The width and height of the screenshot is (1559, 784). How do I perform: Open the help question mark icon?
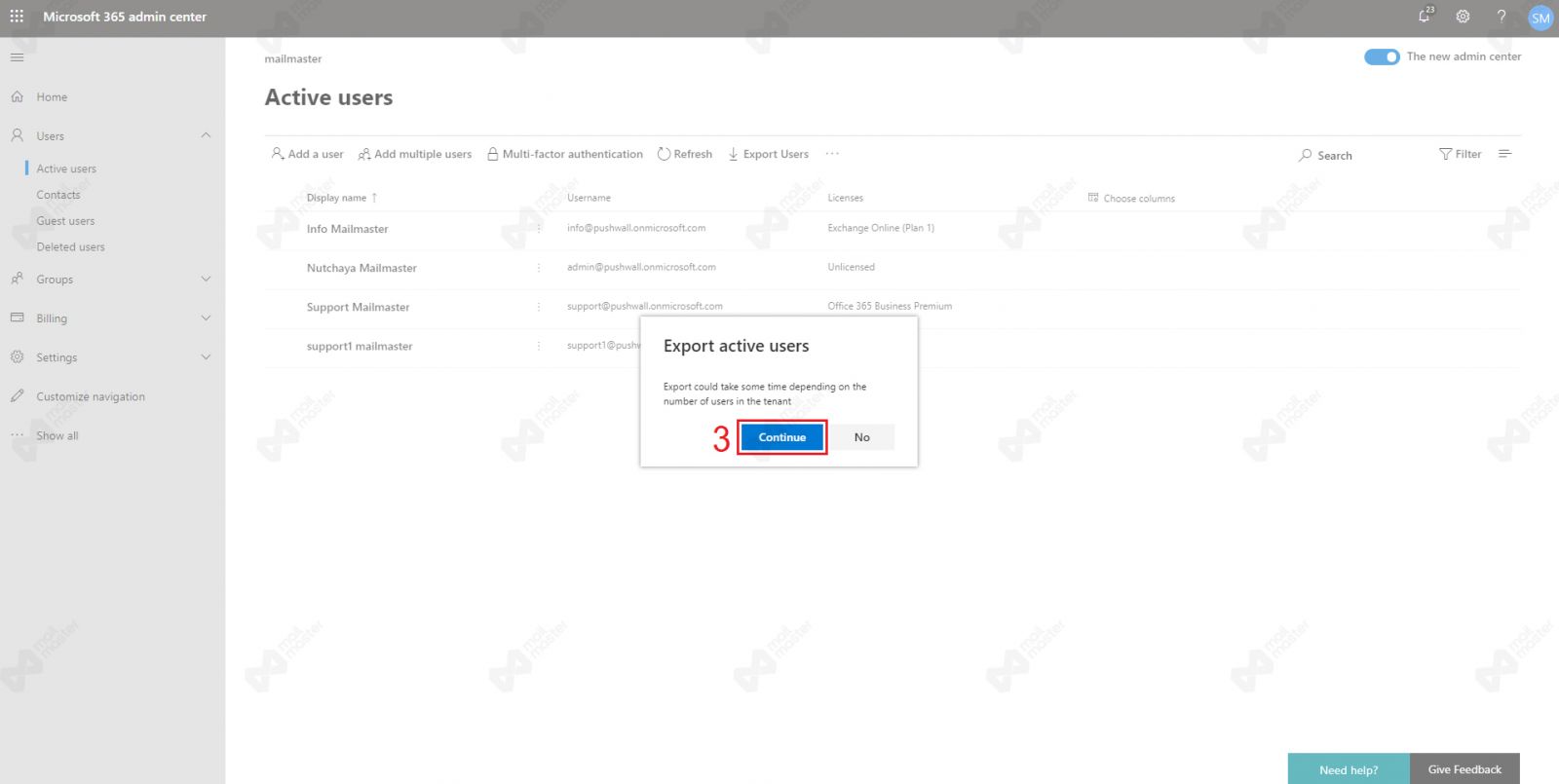point(1502,17)
